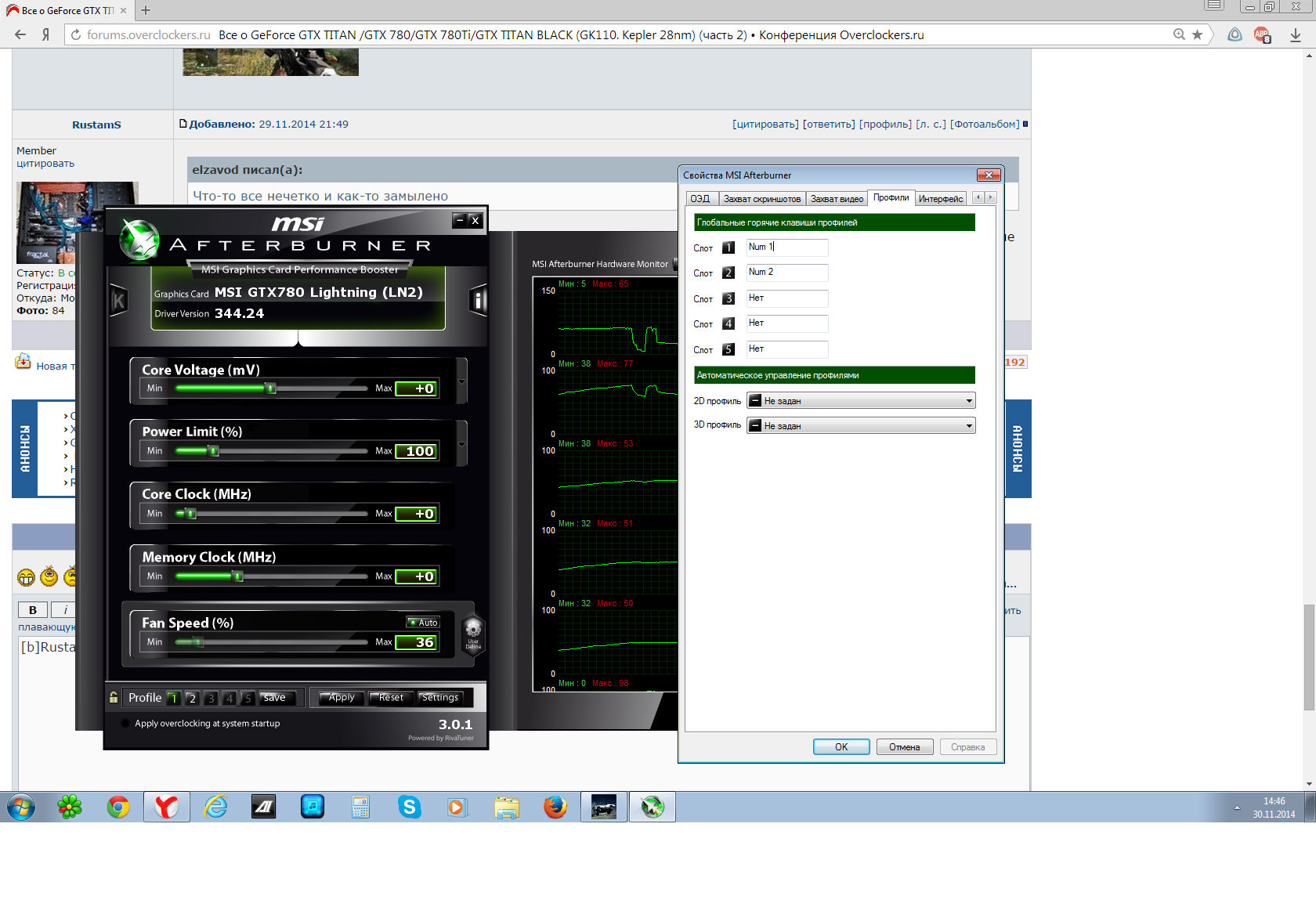Launch Kombustor with the K button

(119, 300)
